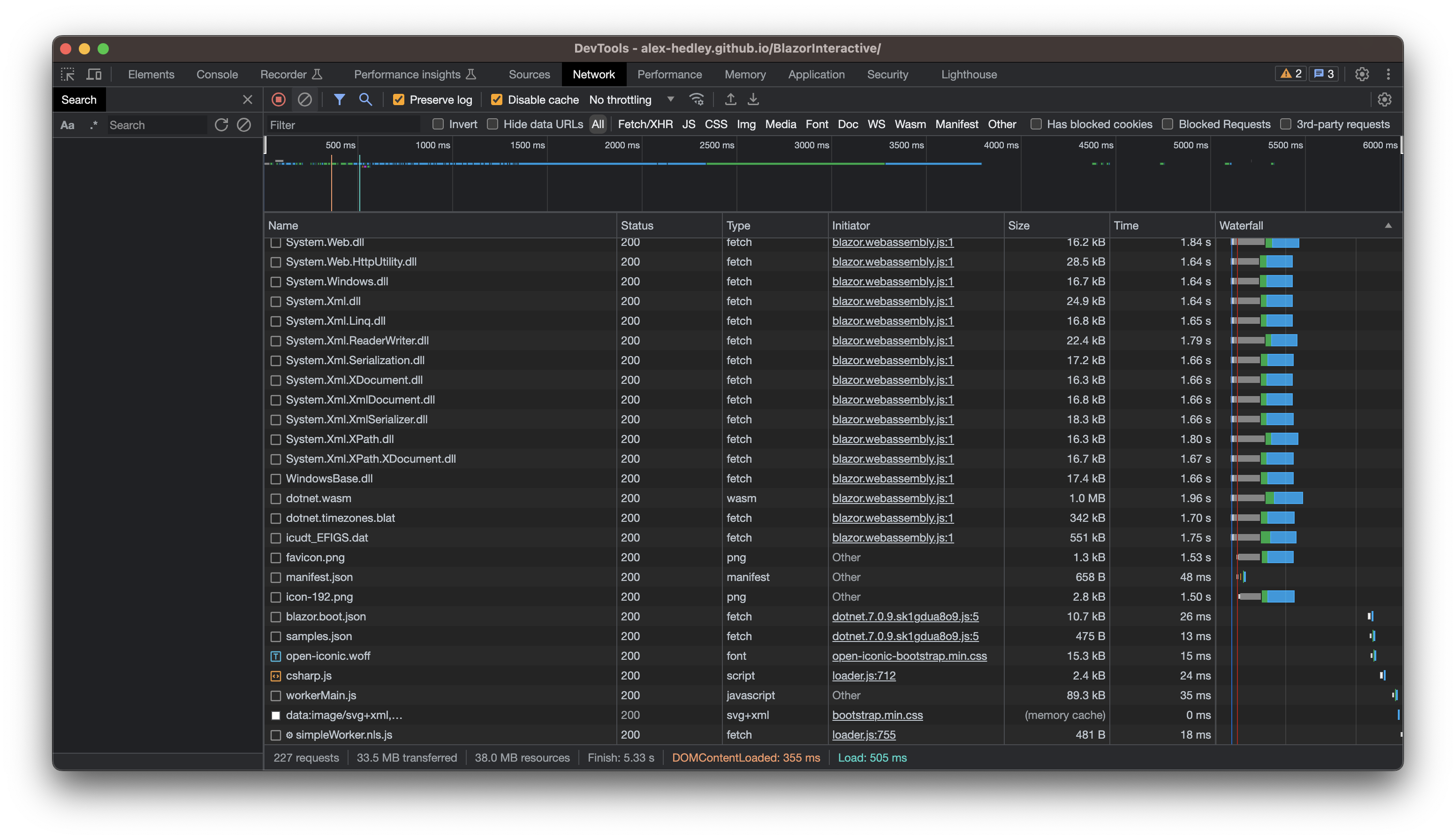Check the Blocked Requests option
Image resolution: width=1456 pixels, height=840 pixels.
tap(1167, 124)
